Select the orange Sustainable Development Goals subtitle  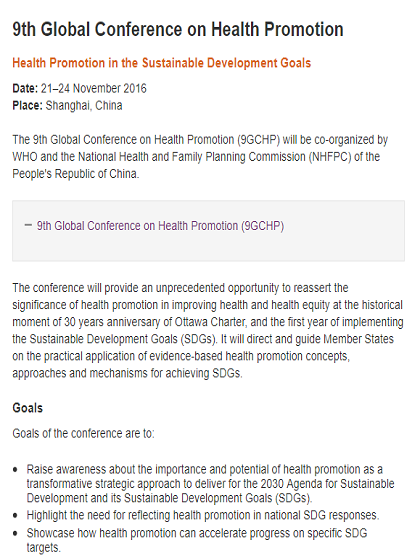[x=162, y=63]
